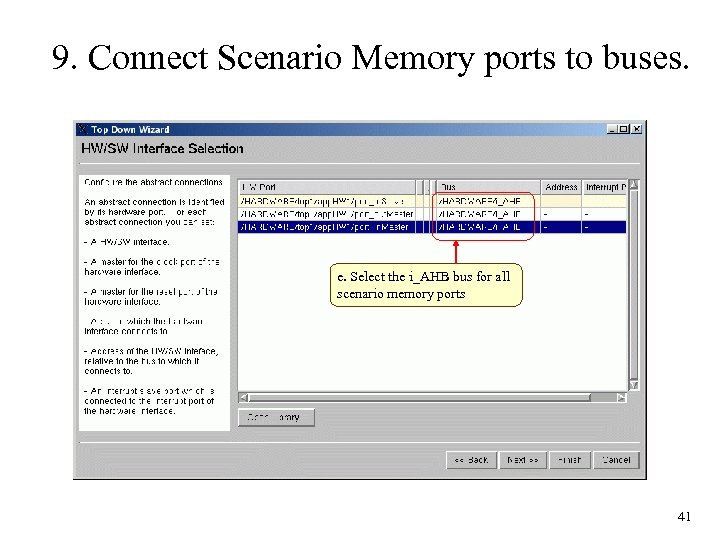Click the button below the ports table
The height and width of the screenshot is (540, 720).
pyautogui.click(x=276, y=417)
